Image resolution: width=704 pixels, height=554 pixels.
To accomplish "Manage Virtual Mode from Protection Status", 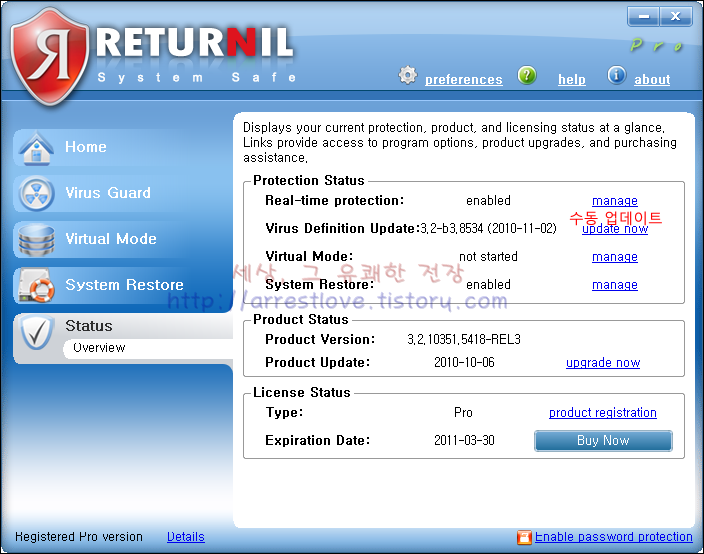I will 615,257.
